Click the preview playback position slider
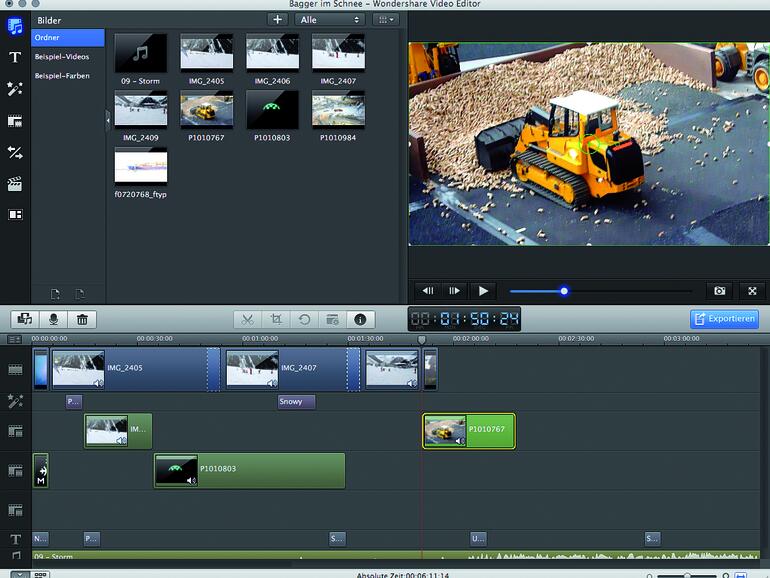 click(x=564, y=291)
